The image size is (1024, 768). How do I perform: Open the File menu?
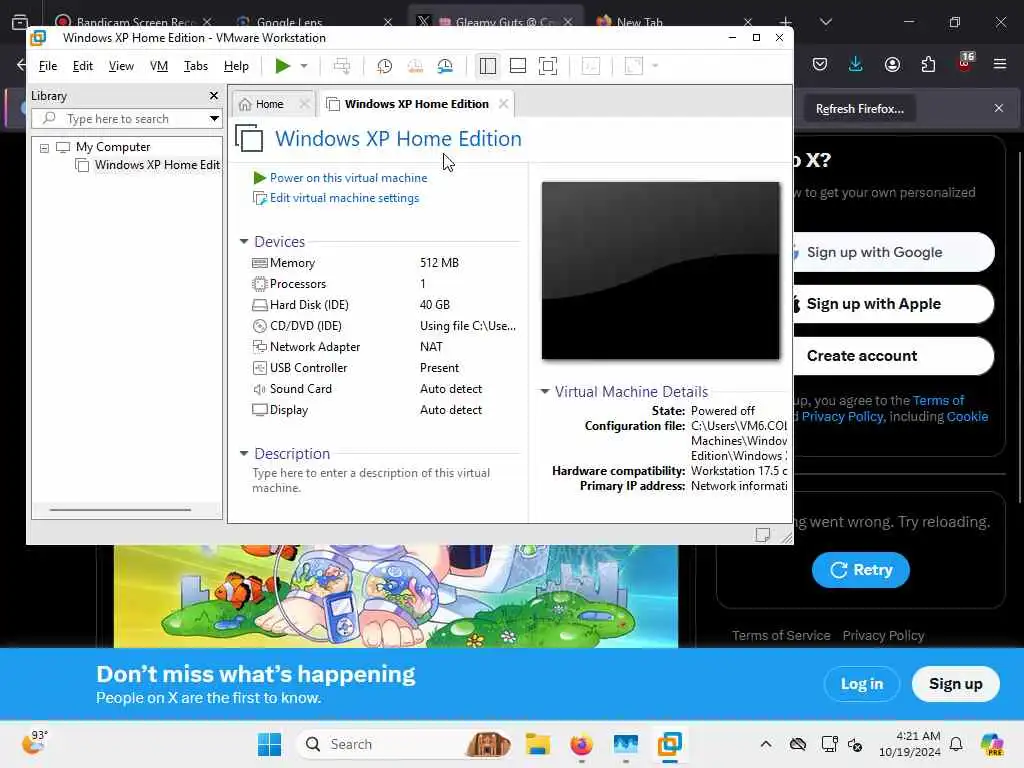tap(48, 66)
